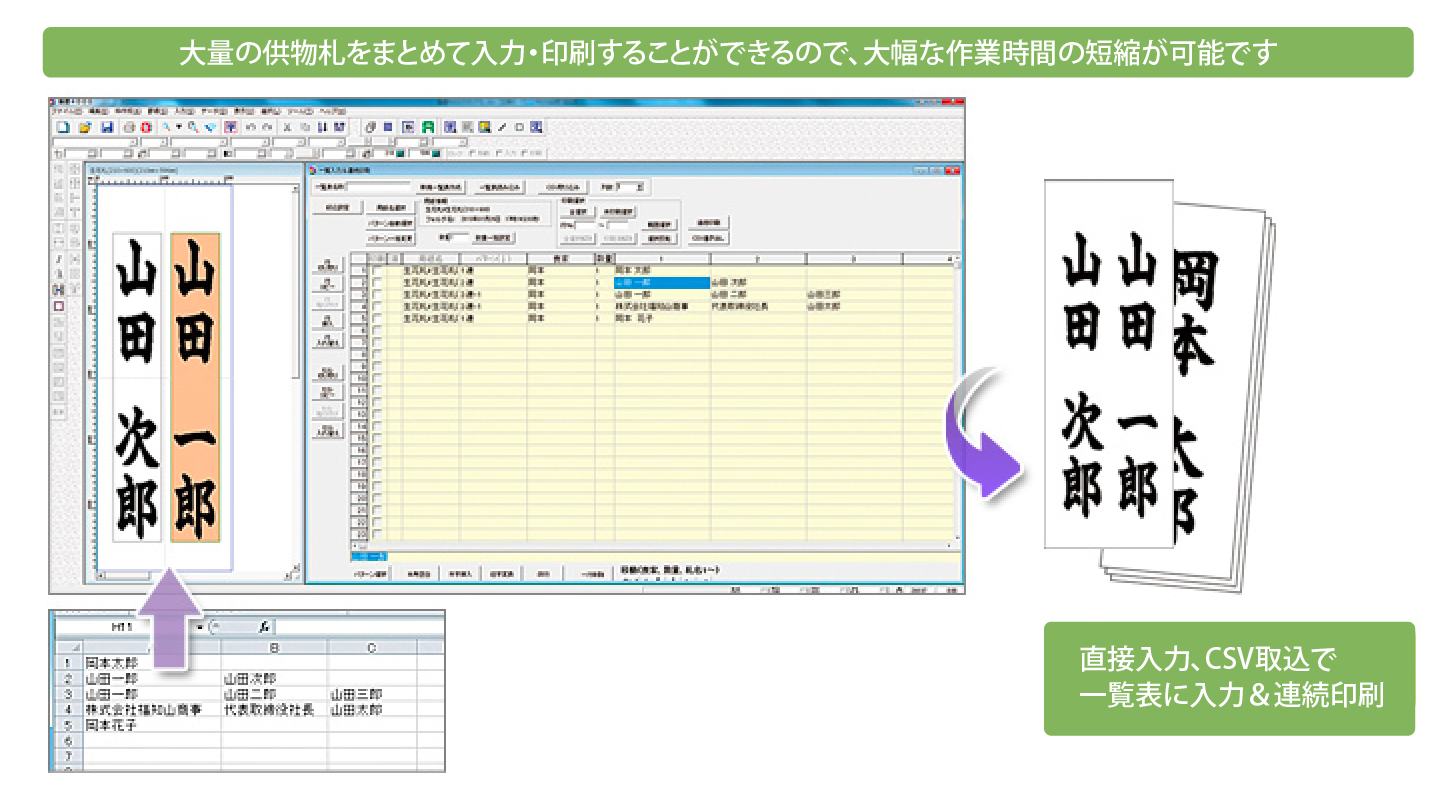Screen dimensions: 1430x809
Task: Tick the checkbox on list row 2
Action: click(377, 283)
